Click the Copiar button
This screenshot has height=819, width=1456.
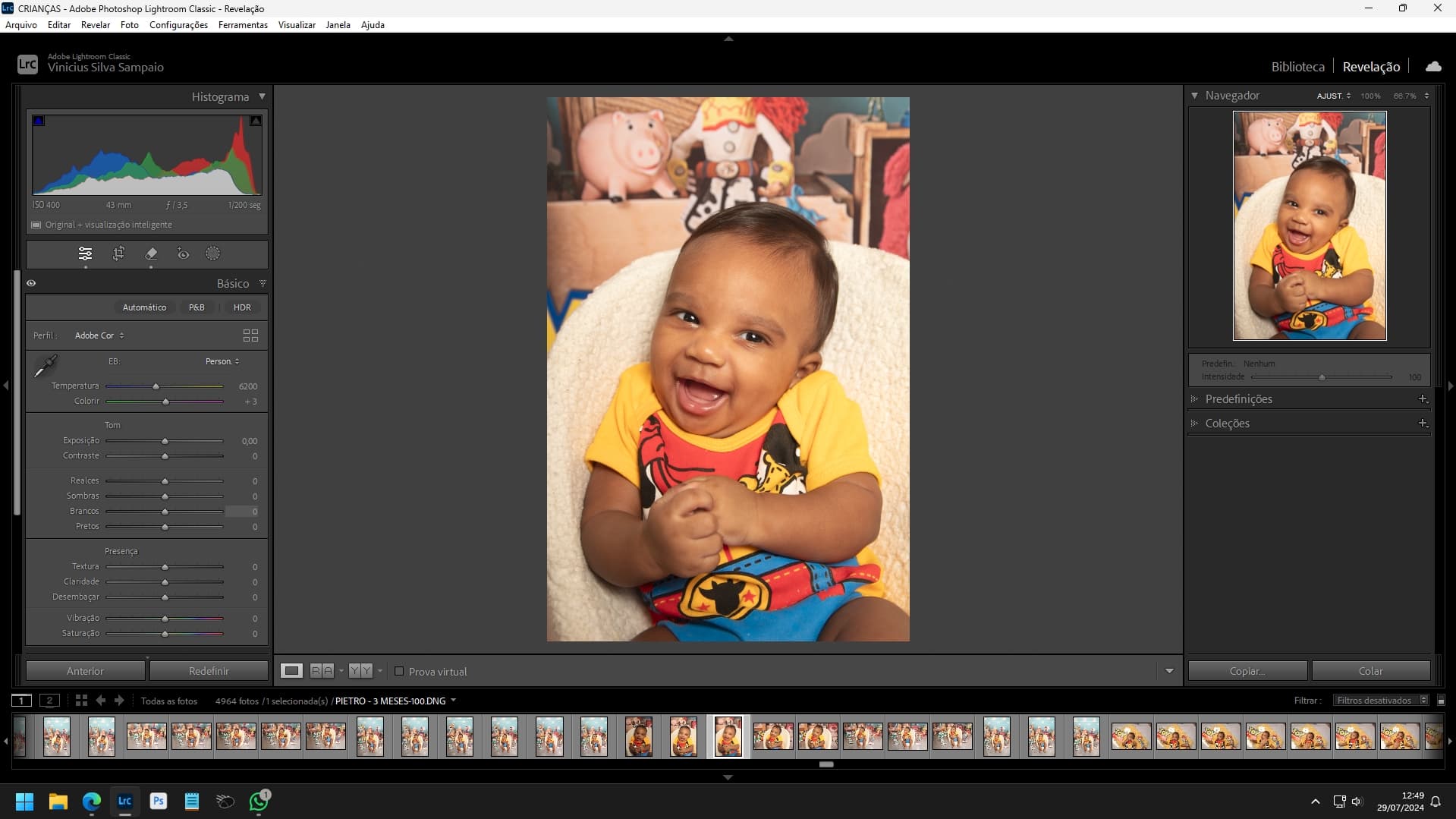tap(1247, 670)
